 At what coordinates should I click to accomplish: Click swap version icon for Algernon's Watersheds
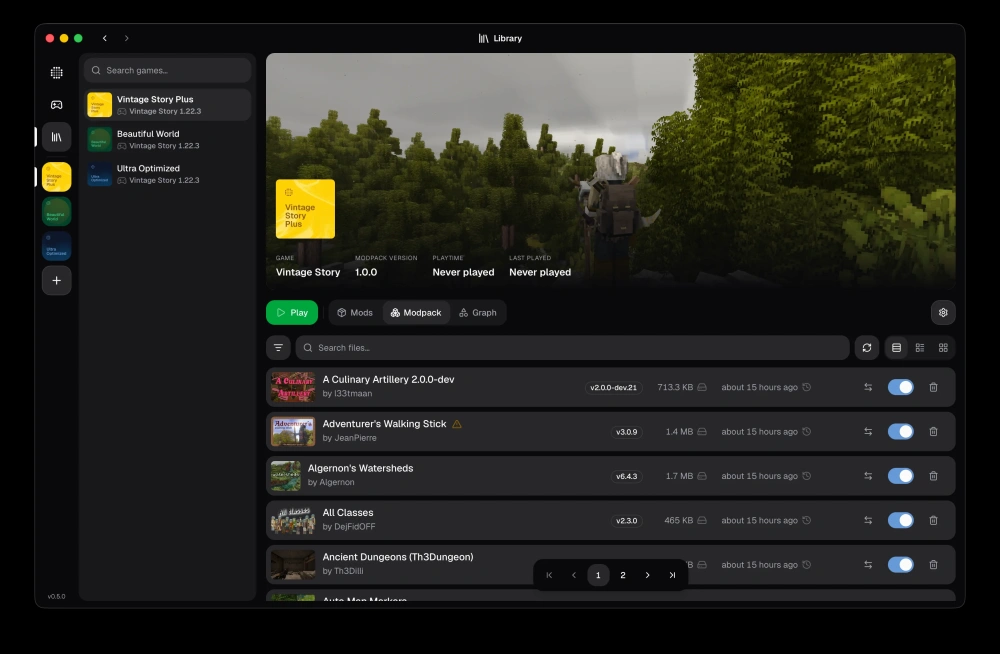[868, 476]
